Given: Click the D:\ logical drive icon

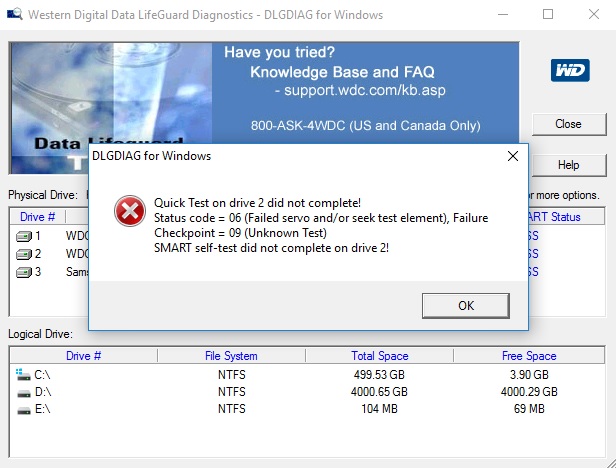Looking at the screenshot, I should click(x=24, y=393).
